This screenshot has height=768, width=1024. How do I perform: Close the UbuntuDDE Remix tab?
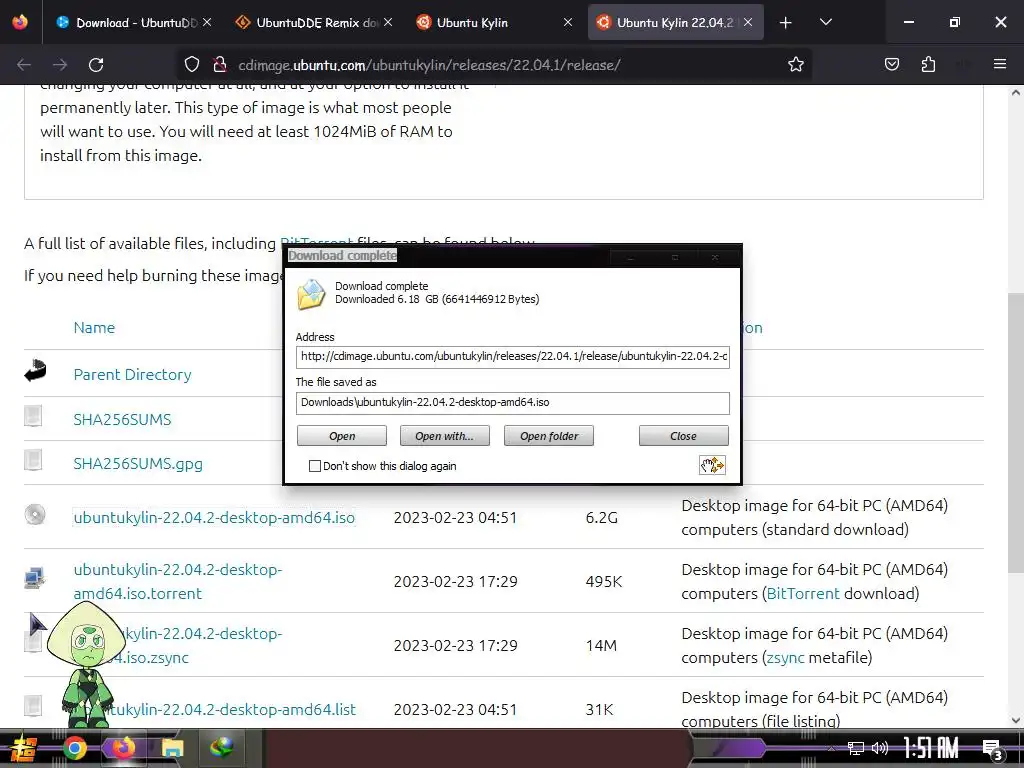[388, 23]
